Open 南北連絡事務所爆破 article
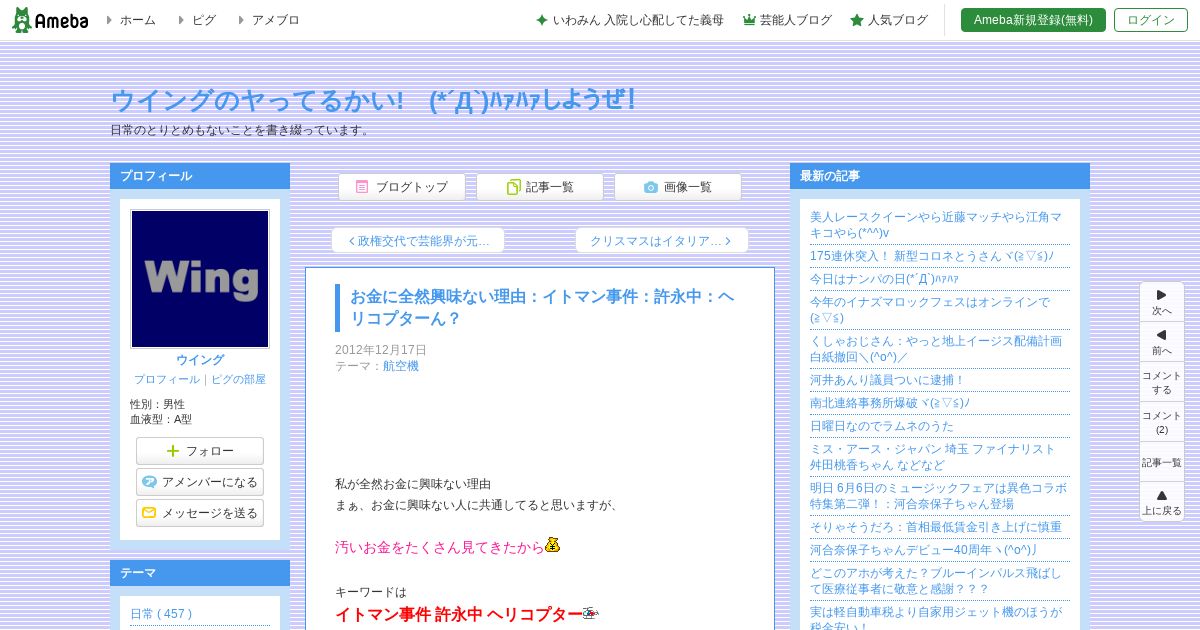This screenshot has height=630, width=1200. [x=890, y=403]
